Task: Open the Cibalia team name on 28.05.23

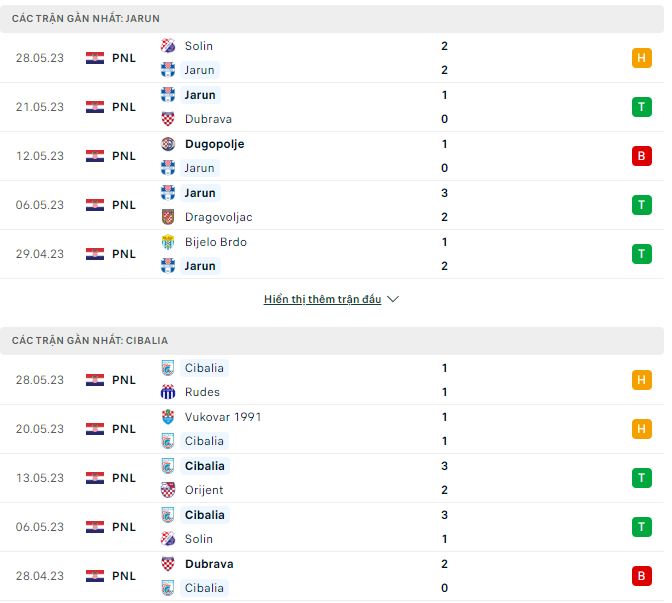Action: pyautogui.click(x=204, y=368)
